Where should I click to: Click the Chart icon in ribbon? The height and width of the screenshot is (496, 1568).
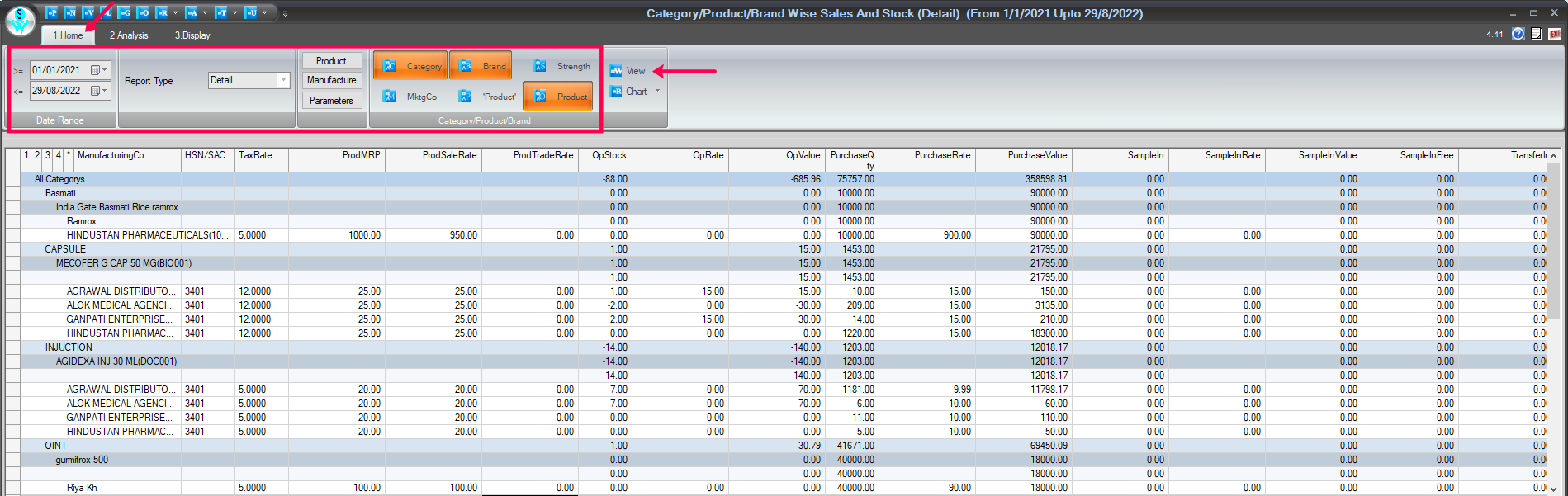616,92
